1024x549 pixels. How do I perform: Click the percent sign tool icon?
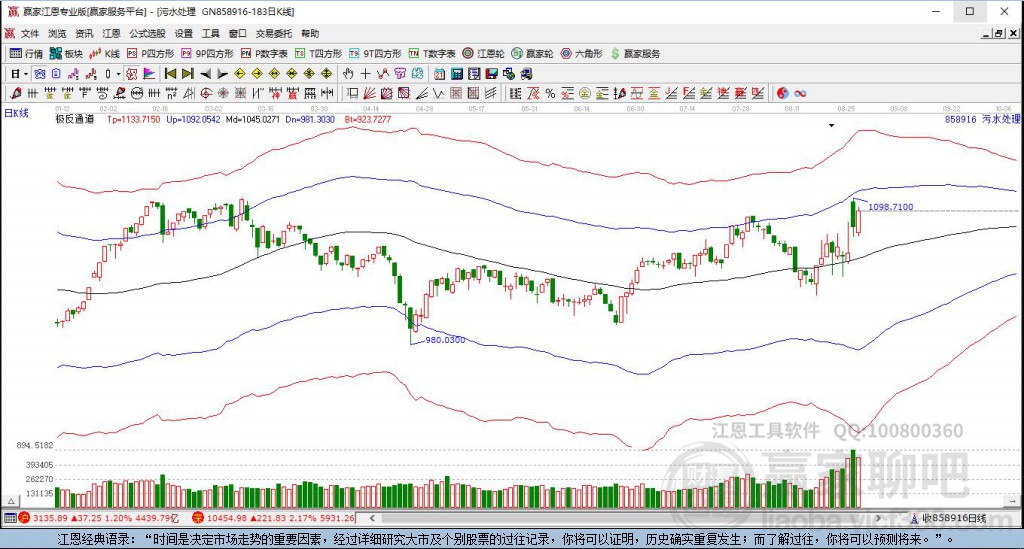(550, 93)
